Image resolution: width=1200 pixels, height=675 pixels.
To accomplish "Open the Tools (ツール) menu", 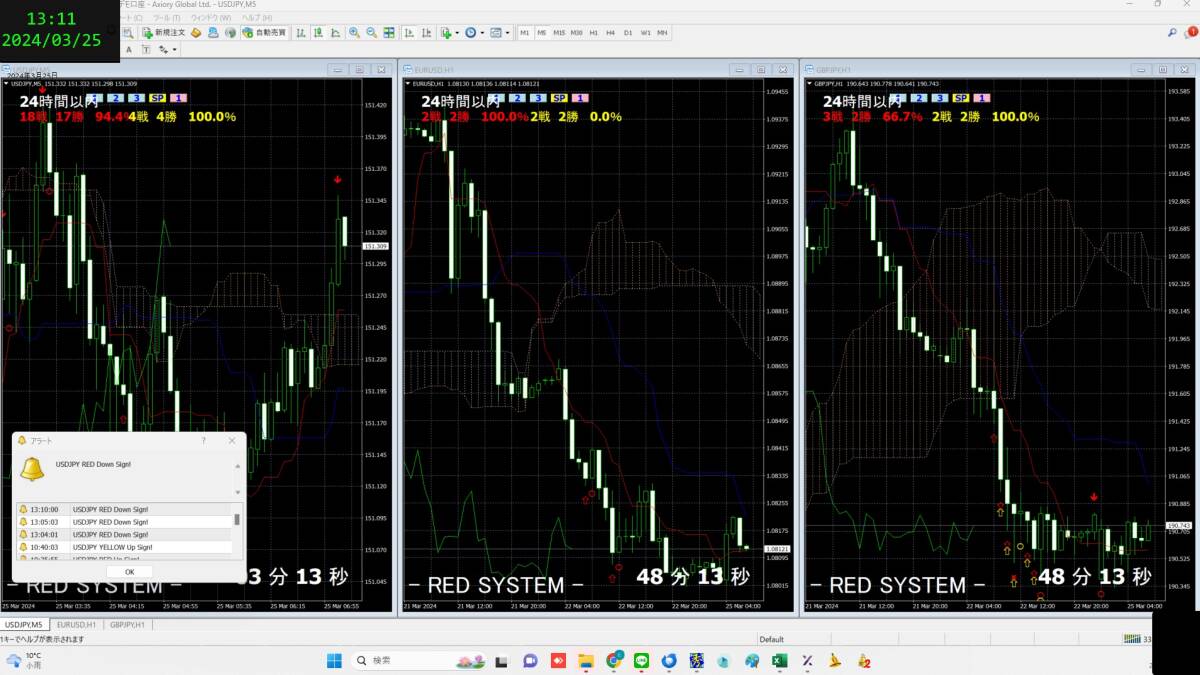I will 166,18.
